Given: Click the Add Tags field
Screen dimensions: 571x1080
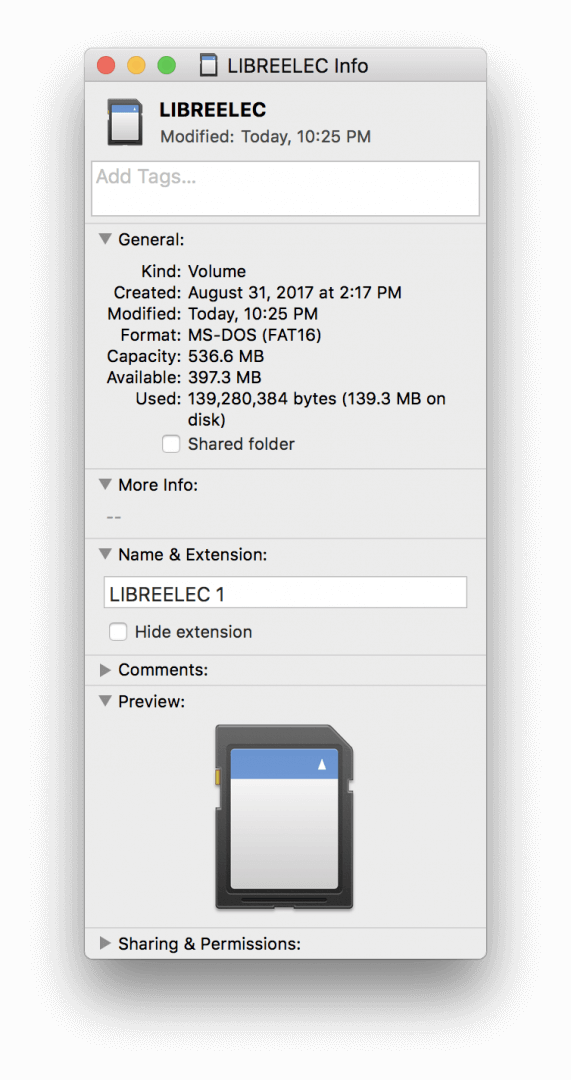Looking at the screenshot, I should pos(285,189).
